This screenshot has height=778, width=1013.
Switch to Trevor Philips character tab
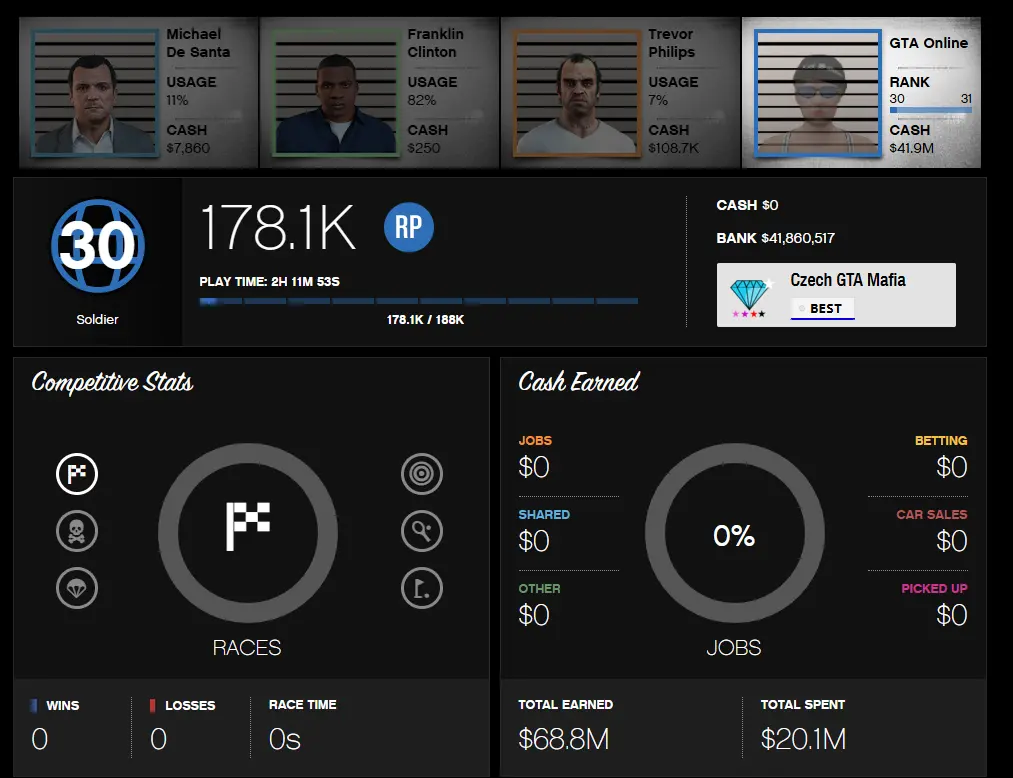click(620, 92)
